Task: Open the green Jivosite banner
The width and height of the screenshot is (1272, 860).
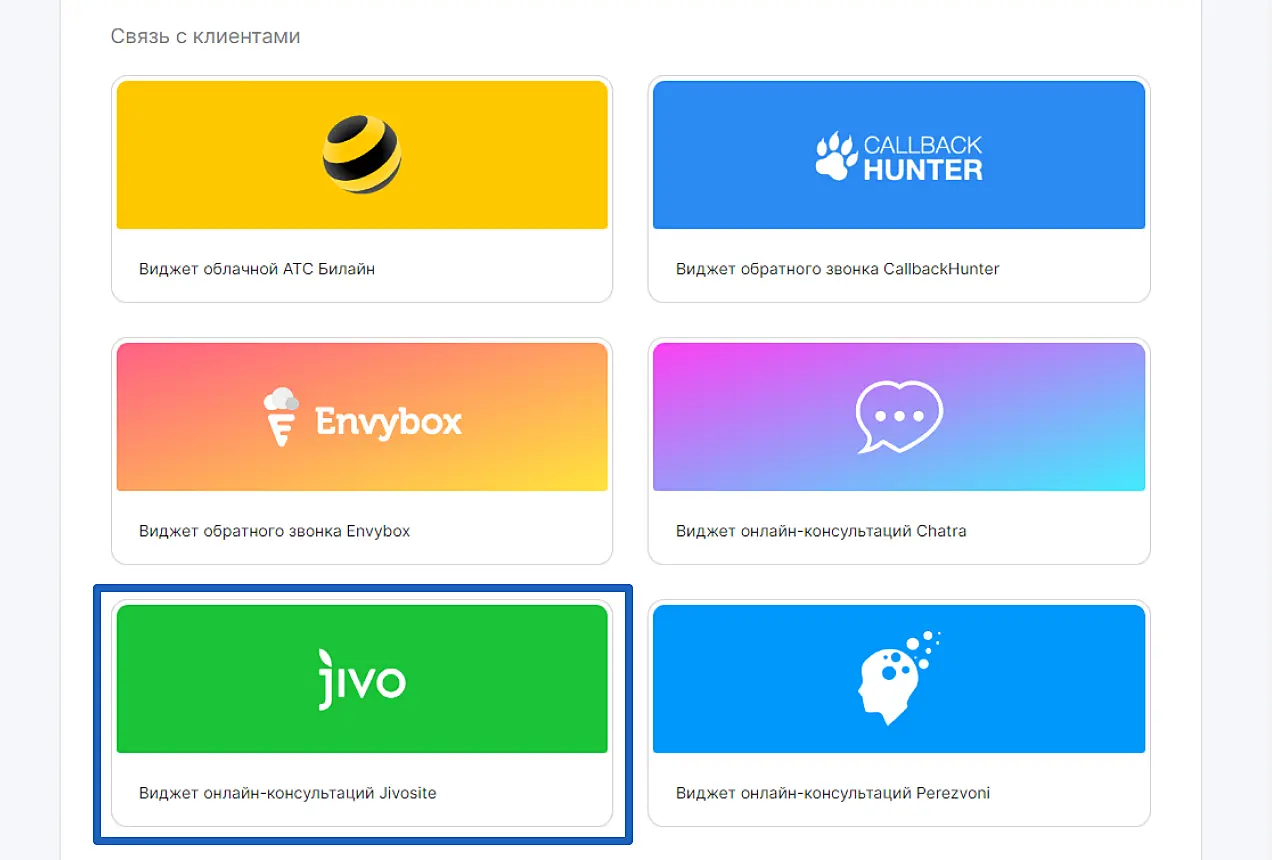Action: click(362, 679)
